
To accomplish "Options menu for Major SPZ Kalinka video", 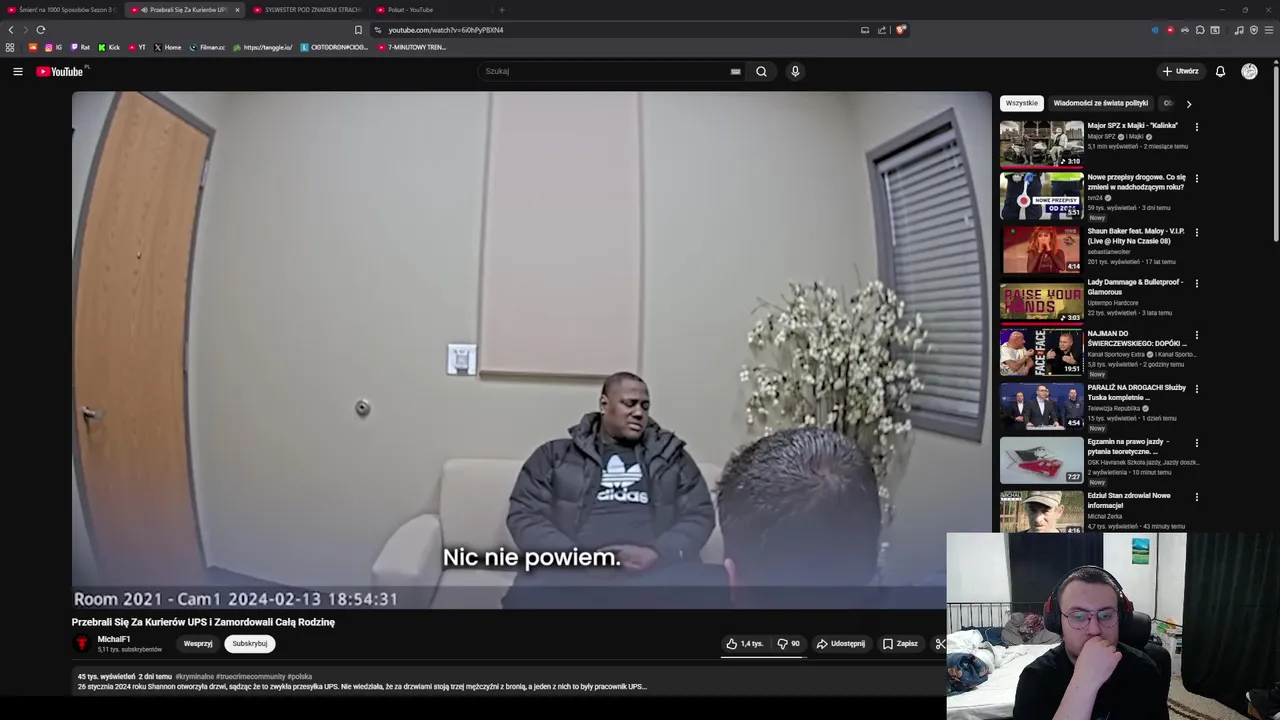I will point(1196,127).
